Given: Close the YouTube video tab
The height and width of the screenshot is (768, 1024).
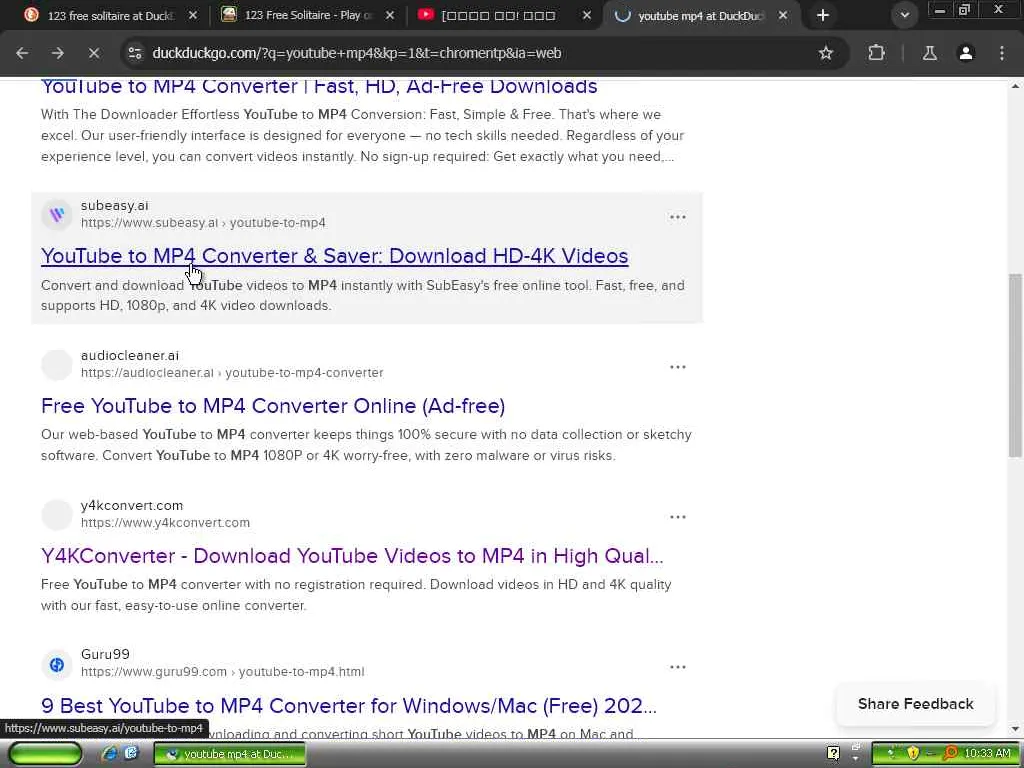Looking at the screenshot, I should [x=586, y=15].
